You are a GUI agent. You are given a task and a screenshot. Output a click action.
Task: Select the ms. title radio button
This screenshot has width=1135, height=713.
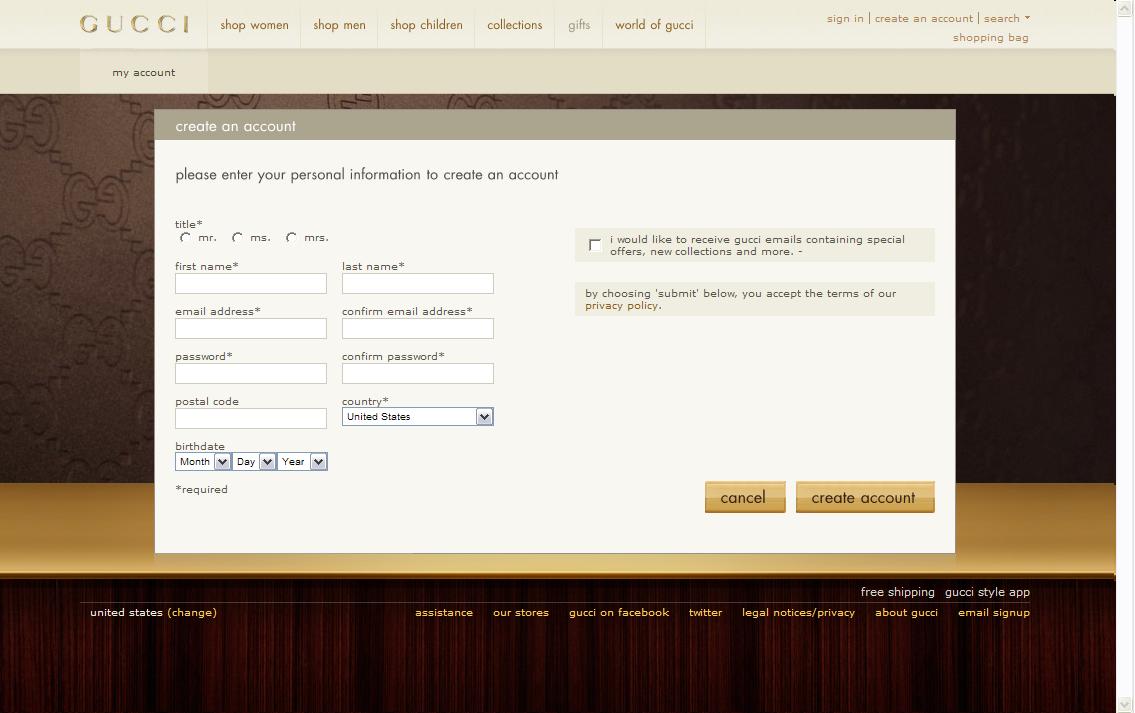coord(237,237)
